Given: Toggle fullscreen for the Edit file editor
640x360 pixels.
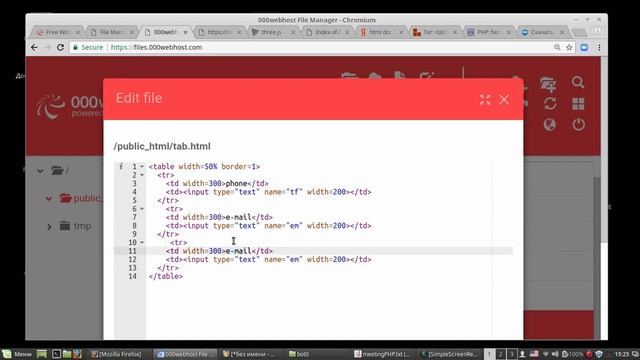Looking at the screenshot, I should [485, 99].
